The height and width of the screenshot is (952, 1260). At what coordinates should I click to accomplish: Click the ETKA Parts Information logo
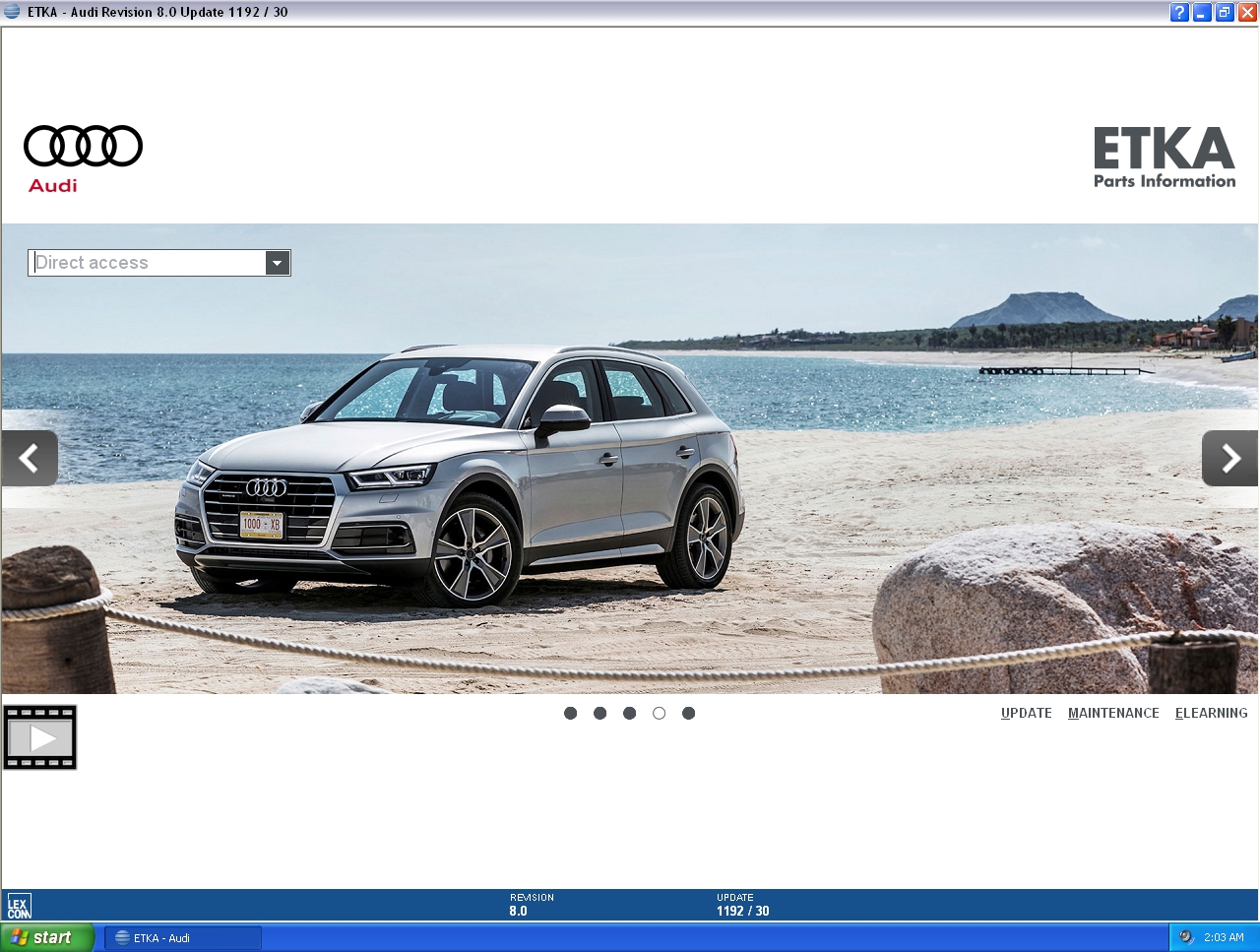point(1165,157)
